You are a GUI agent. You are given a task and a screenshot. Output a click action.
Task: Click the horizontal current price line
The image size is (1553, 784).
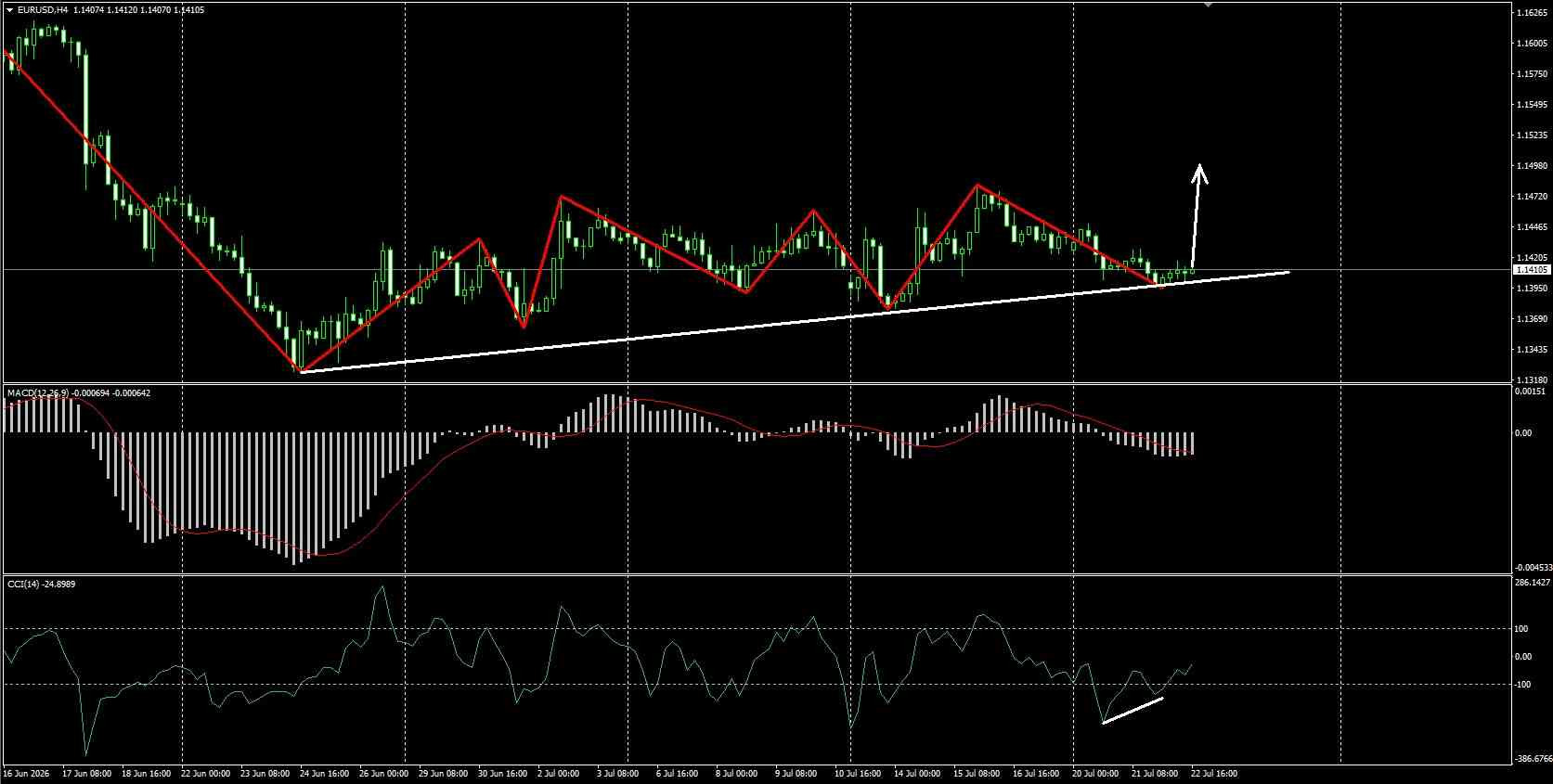coord(757,270)
